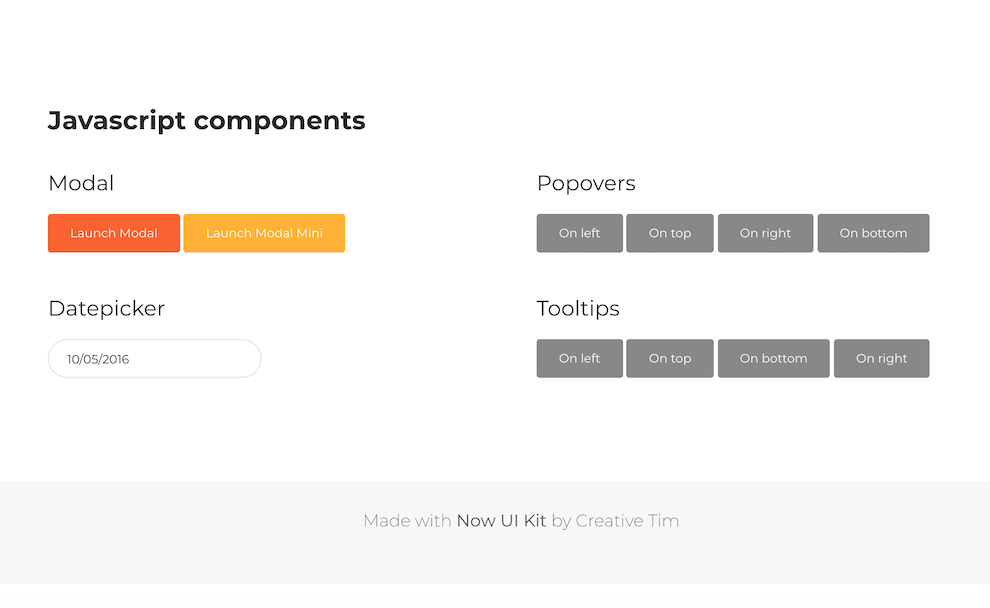Show the On top tooltip
This screenshot has height=608, width=990.
coord(669,358)
